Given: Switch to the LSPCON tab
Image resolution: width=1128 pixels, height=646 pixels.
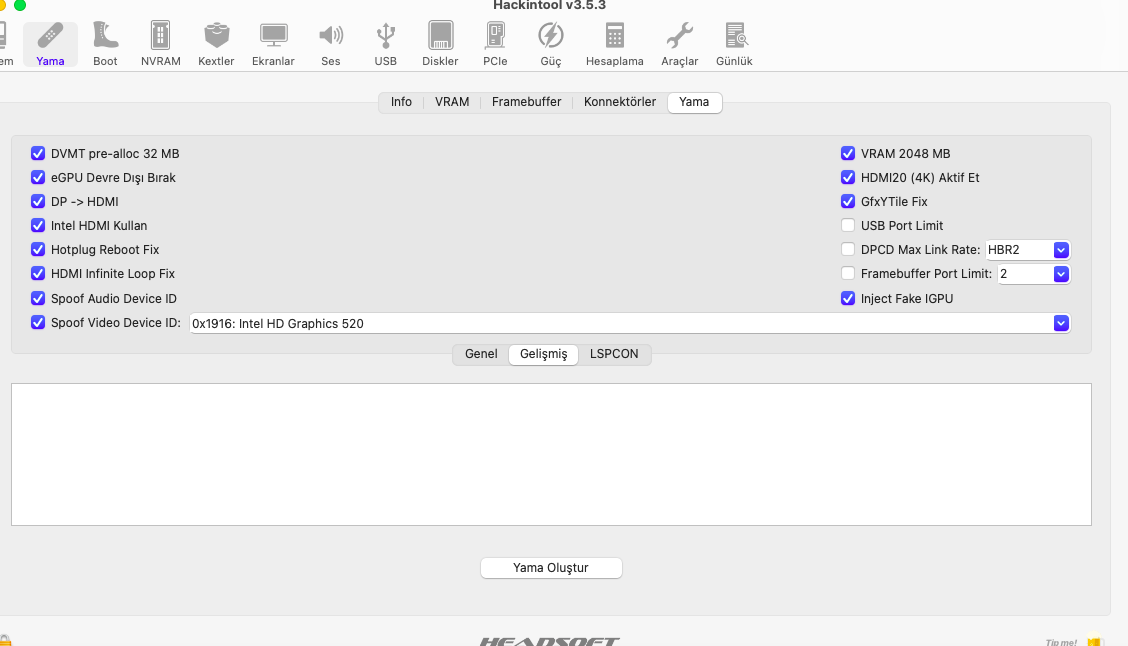Looking at the screenshot, I should click(x=614, y=354).
